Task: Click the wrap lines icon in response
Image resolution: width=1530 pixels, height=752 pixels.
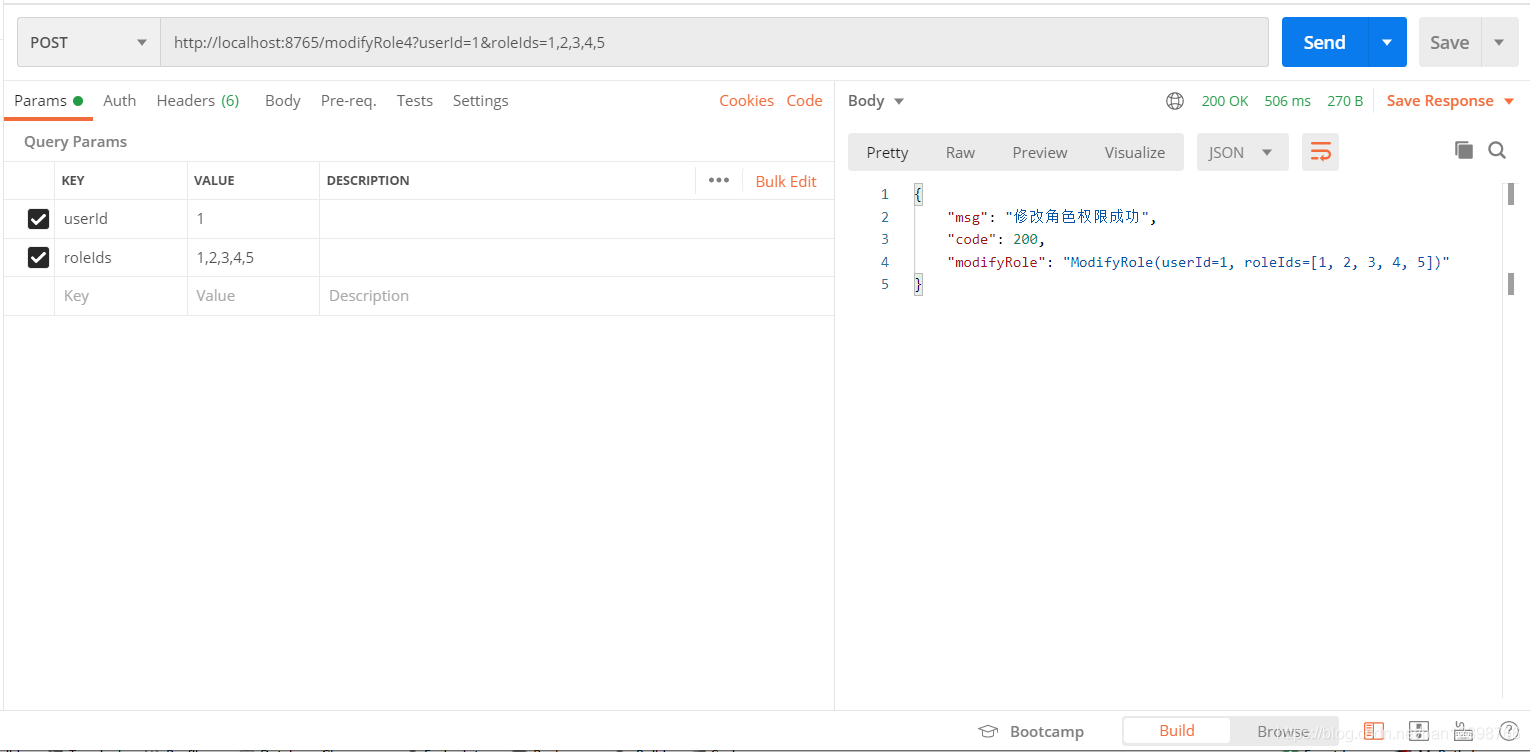Action: [1320, 152]
